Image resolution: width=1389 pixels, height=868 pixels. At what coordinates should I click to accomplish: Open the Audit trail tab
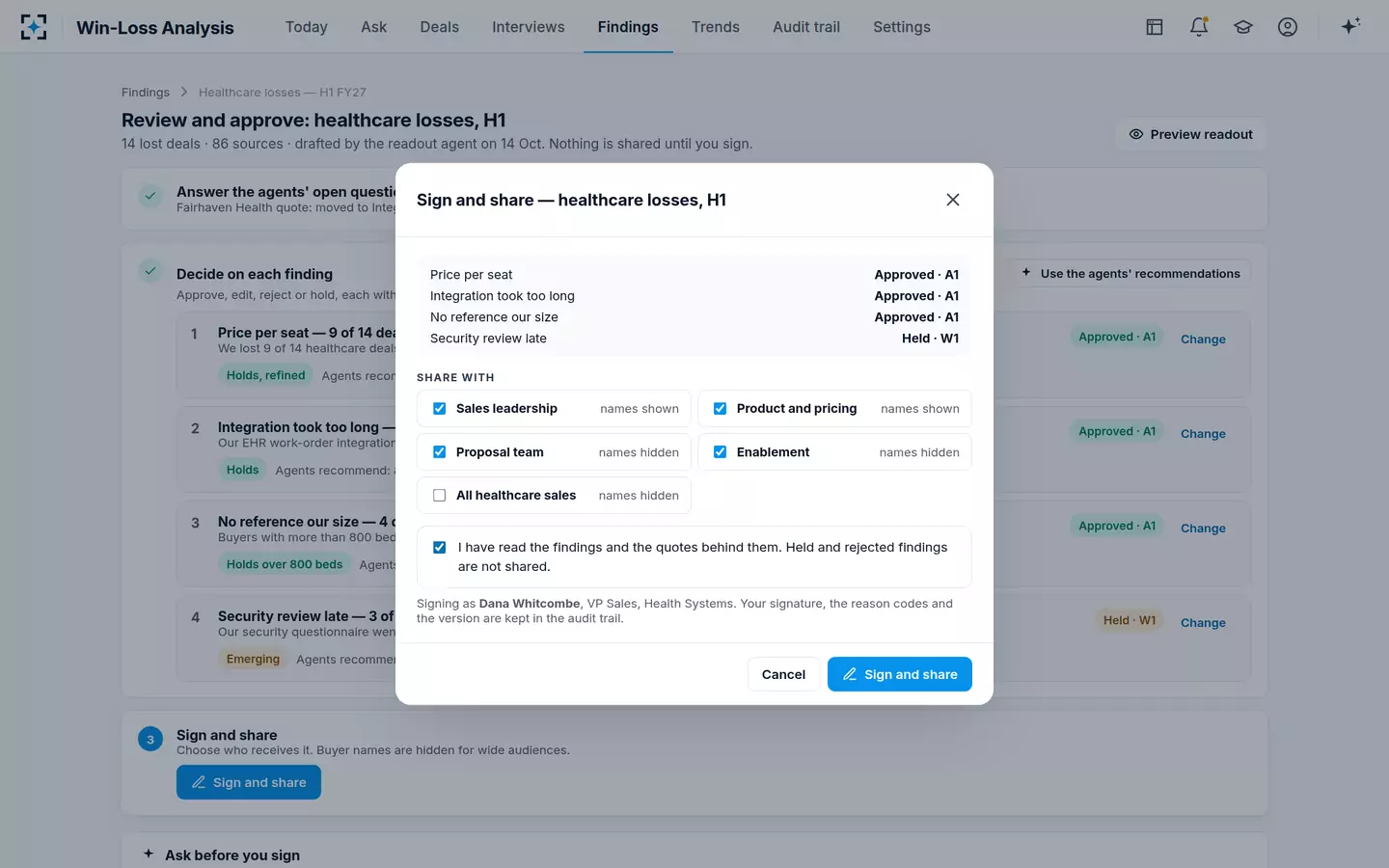coord(806,27)
